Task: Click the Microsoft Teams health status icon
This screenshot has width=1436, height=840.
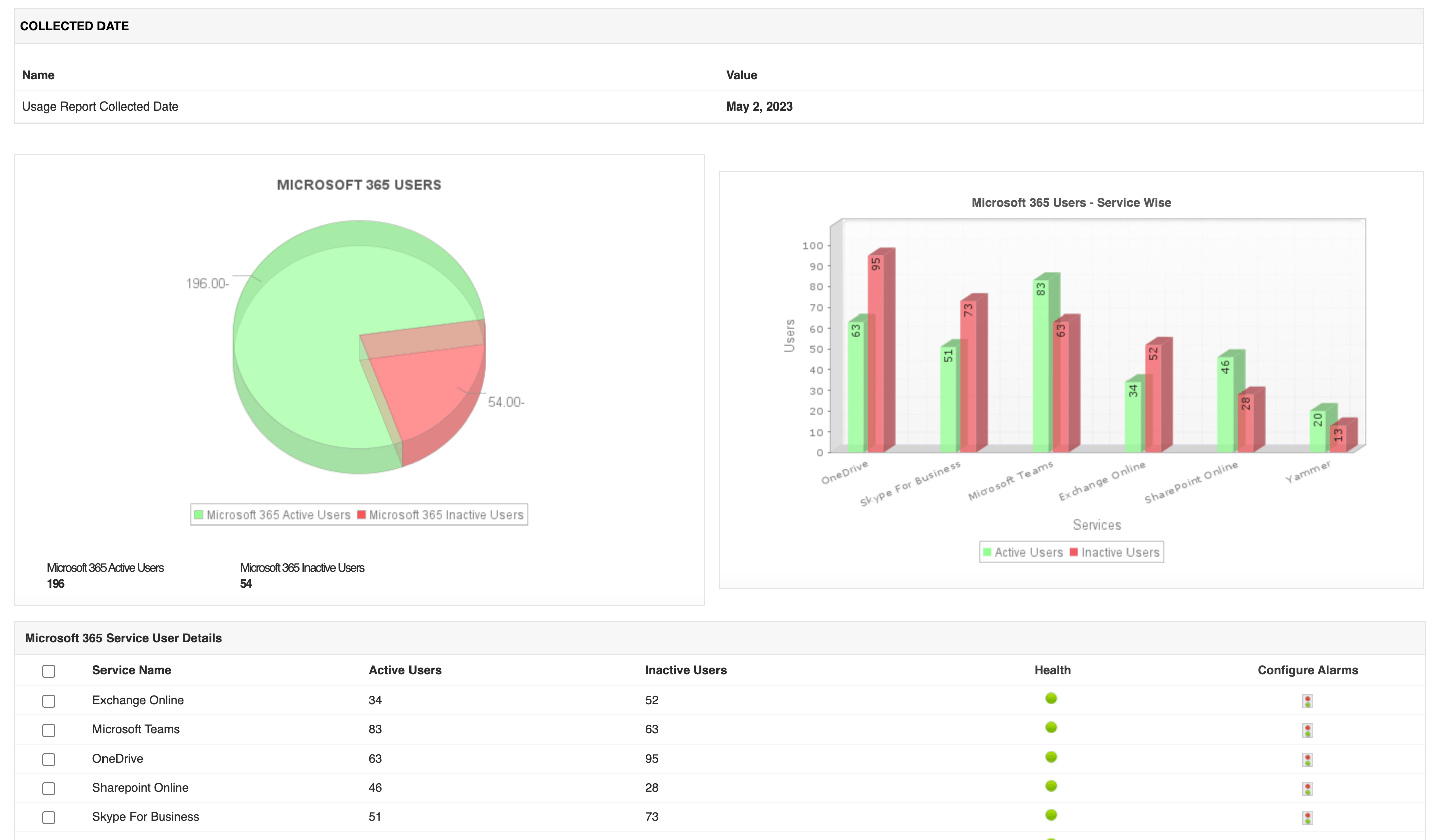Action: click(x=1051, y=727)
